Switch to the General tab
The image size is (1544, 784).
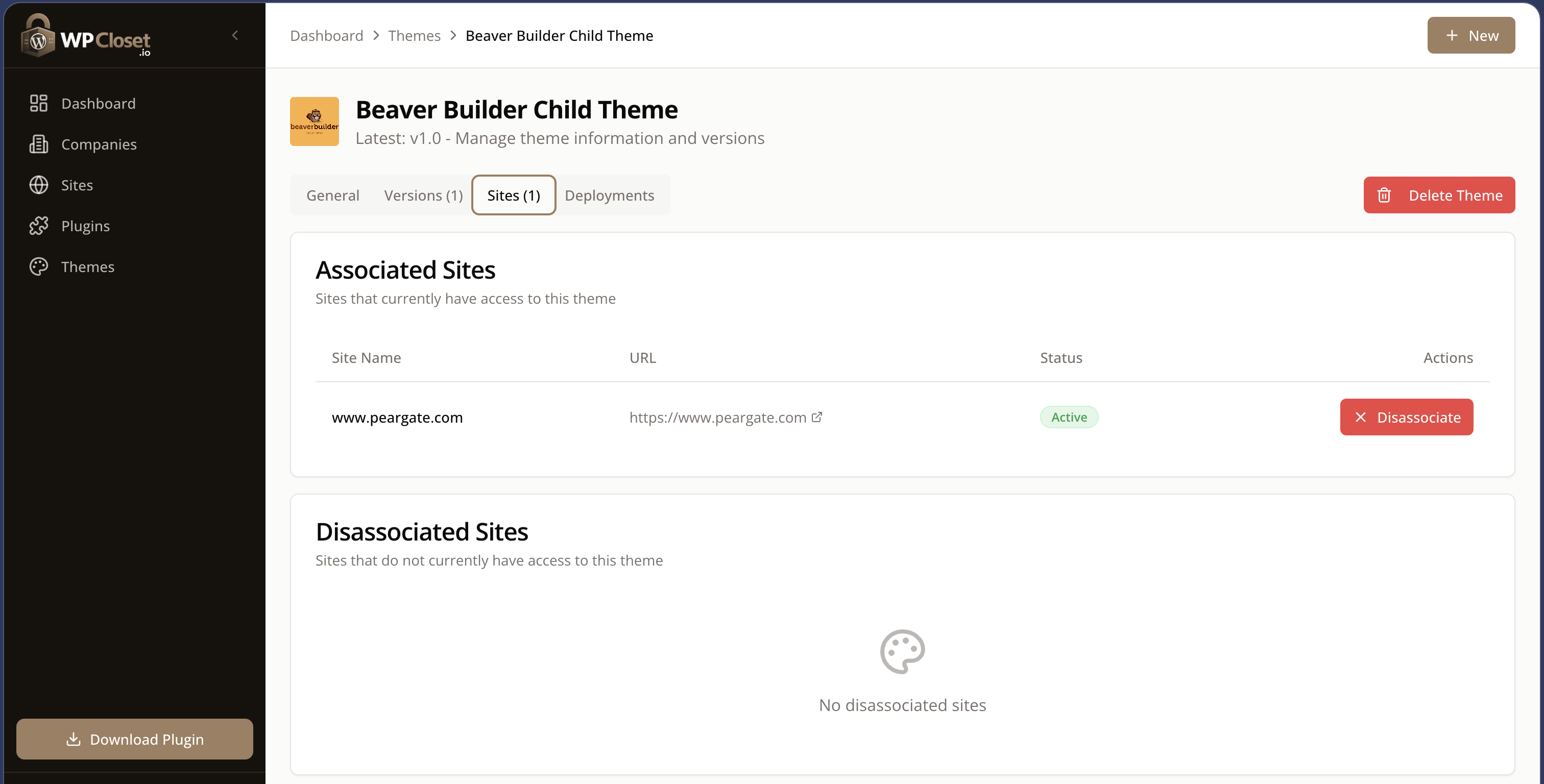(333, 195)
